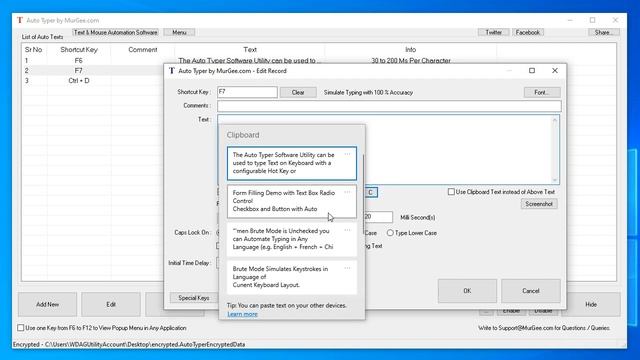Click the Info column header
Viewport: 640px width, 360px height.
tap(411, 50)
